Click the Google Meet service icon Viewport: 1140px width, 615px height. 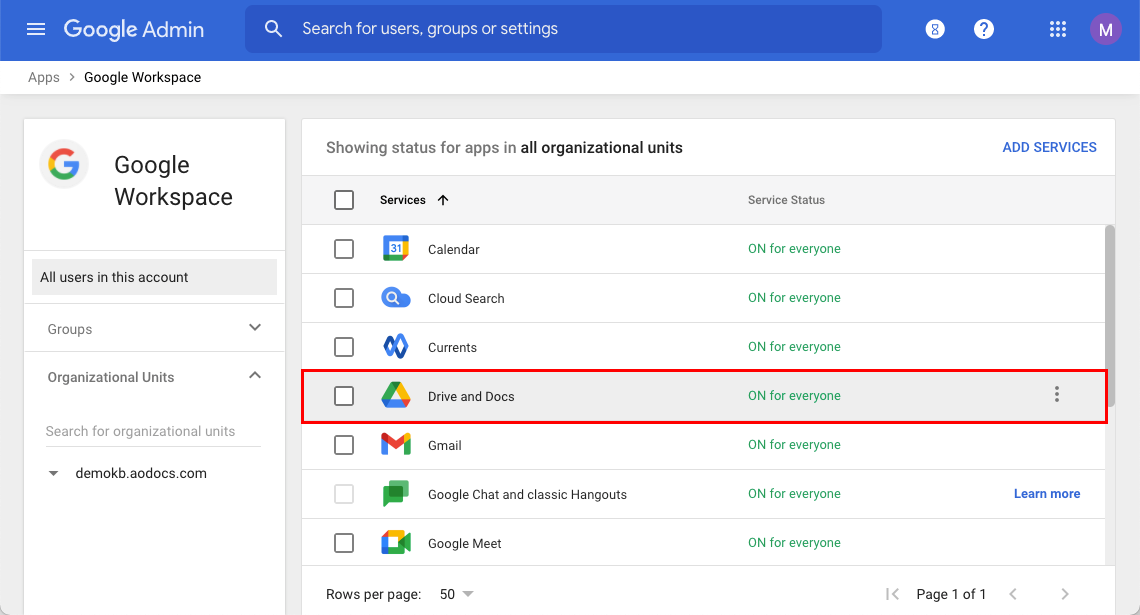(x=396, y=543)
